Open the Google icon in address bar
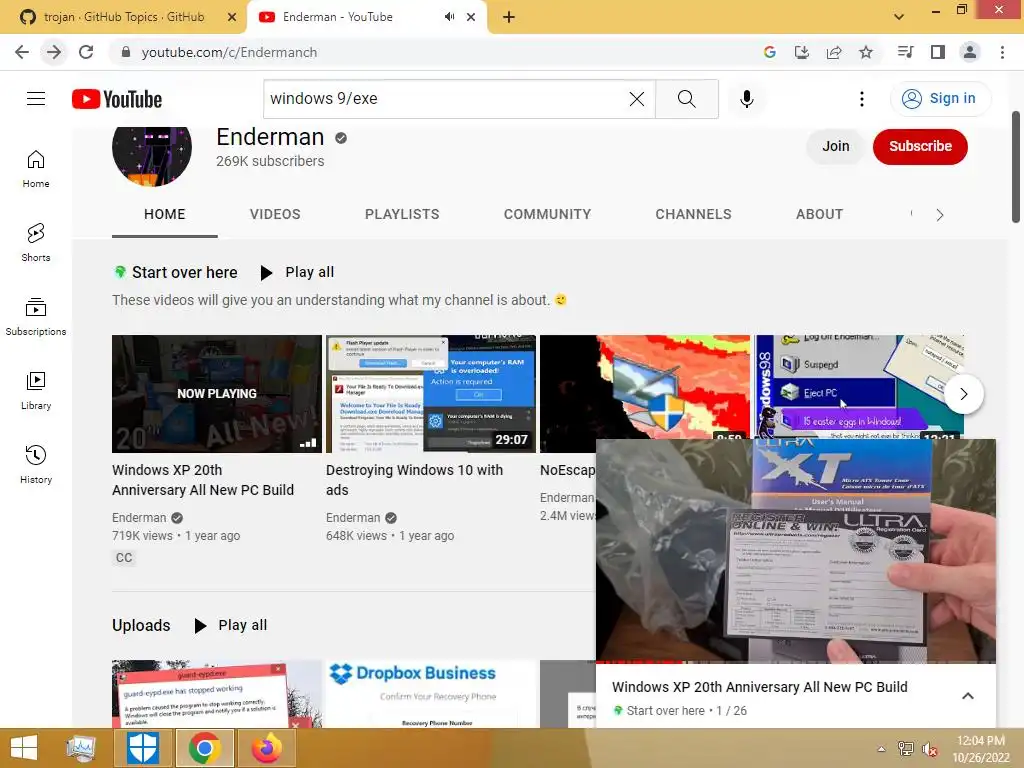 770,52
